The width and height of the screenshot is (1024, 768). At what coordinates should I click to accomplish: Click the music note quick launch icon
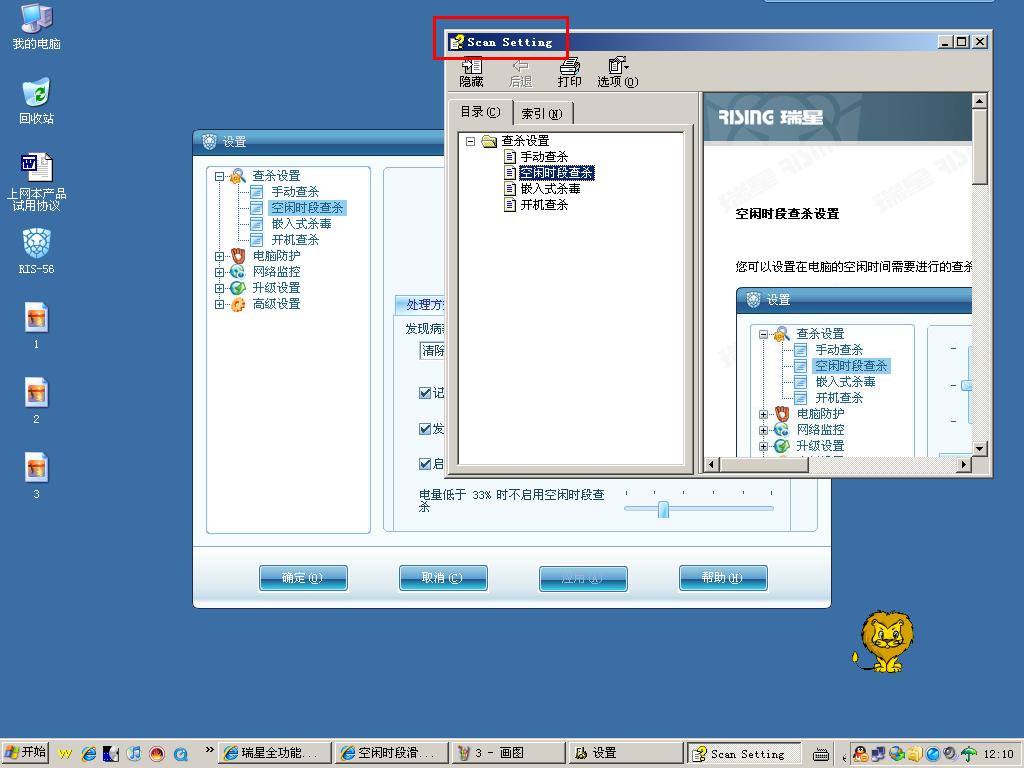tap(134, 754)
